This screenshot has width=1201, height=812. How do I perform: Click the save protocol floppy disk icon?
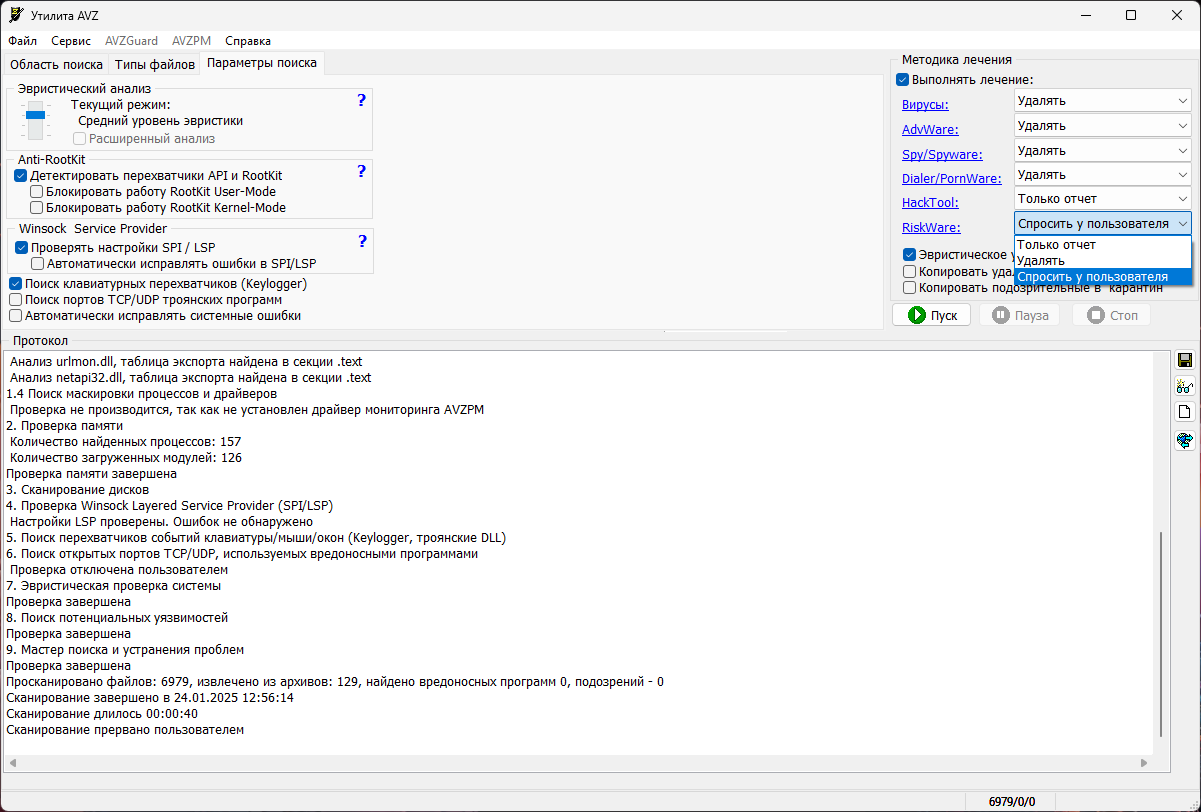point(1184,359)
